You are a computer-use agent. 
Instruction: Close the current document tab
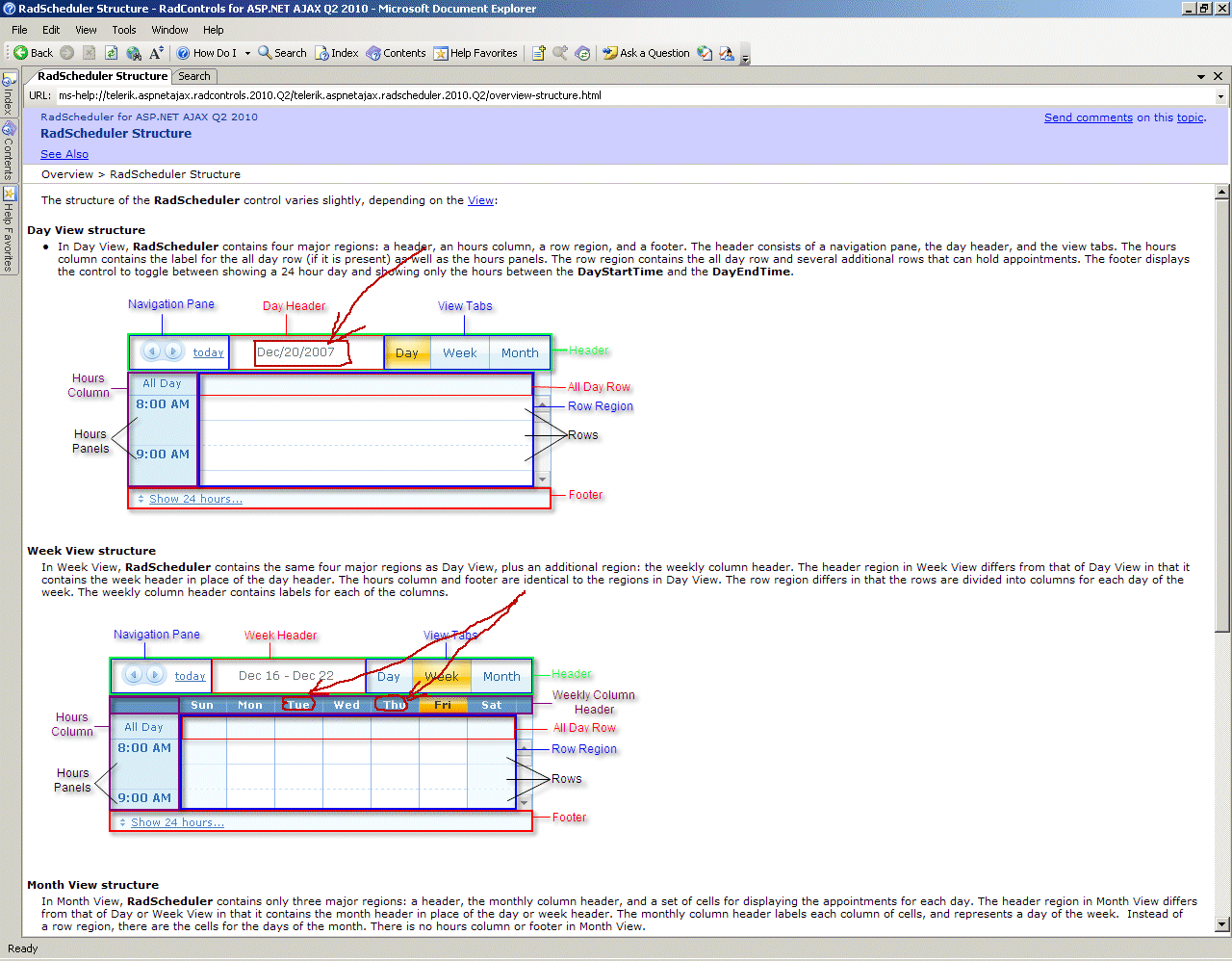(1219, 76)
